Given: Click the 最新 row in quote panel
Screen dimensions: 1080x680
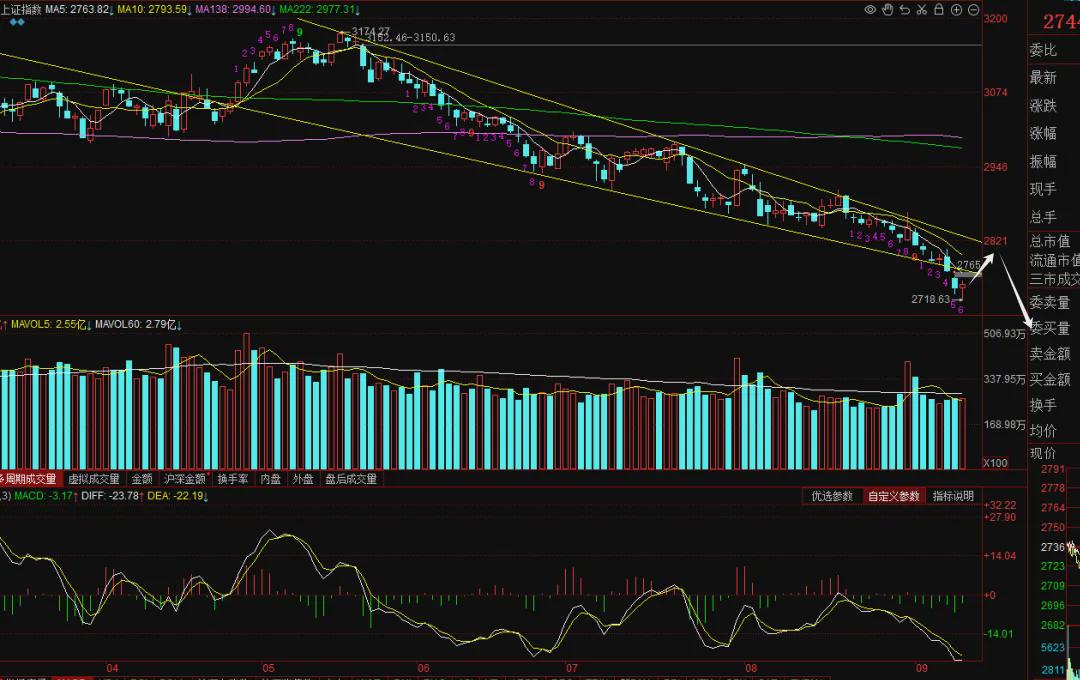Looking at the screenshot, I should [x=1043, y=78].
